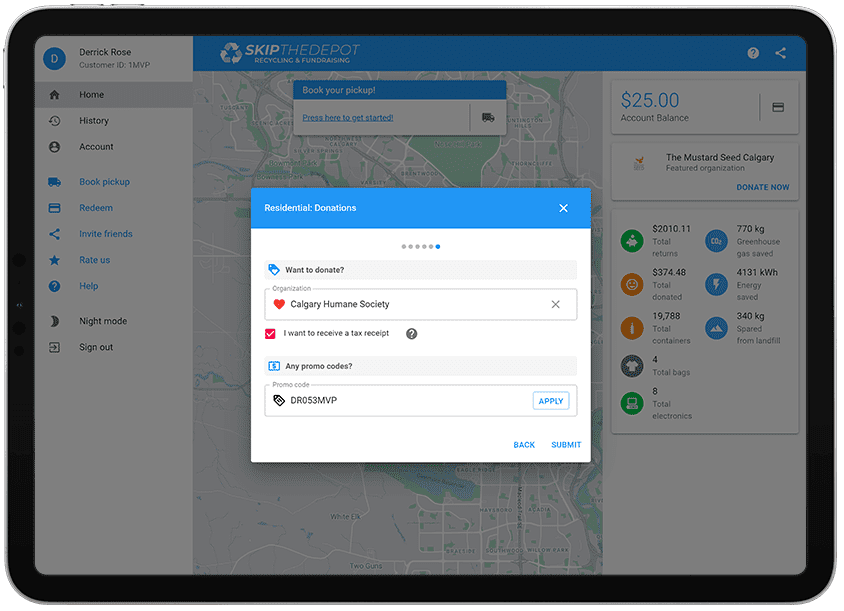Screen dimensions: 844x611
Task: Click the help question mark icon in header
Action: [753, 53]
